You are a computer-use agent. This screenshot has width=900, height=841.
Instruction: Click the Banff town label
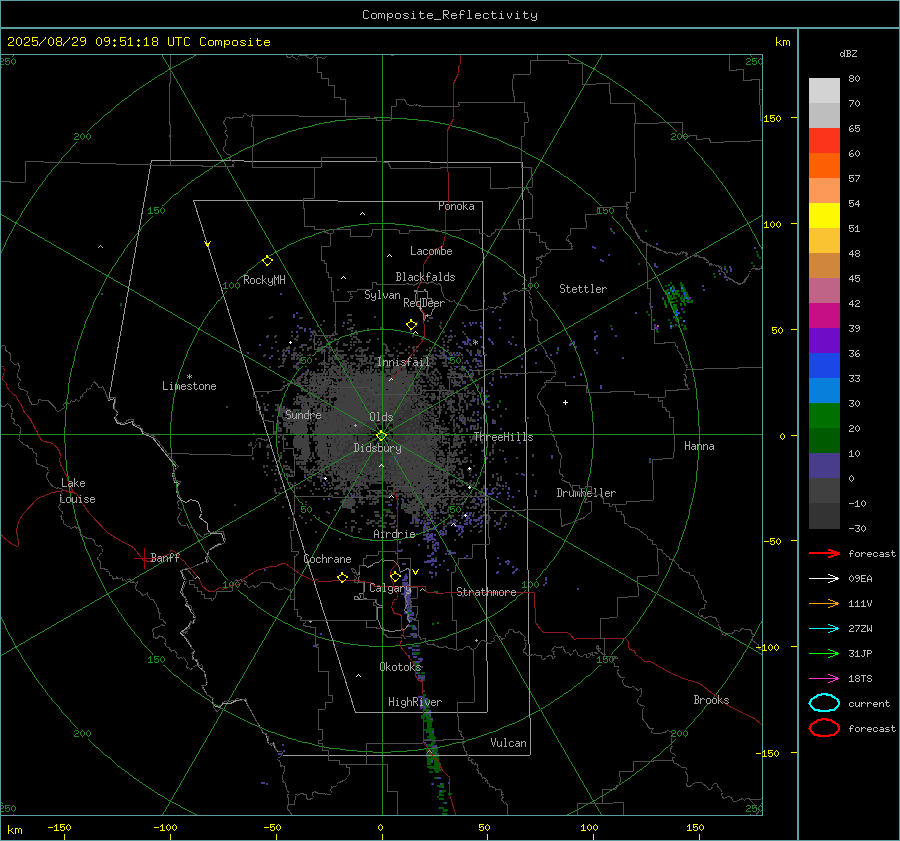point(165,557)
